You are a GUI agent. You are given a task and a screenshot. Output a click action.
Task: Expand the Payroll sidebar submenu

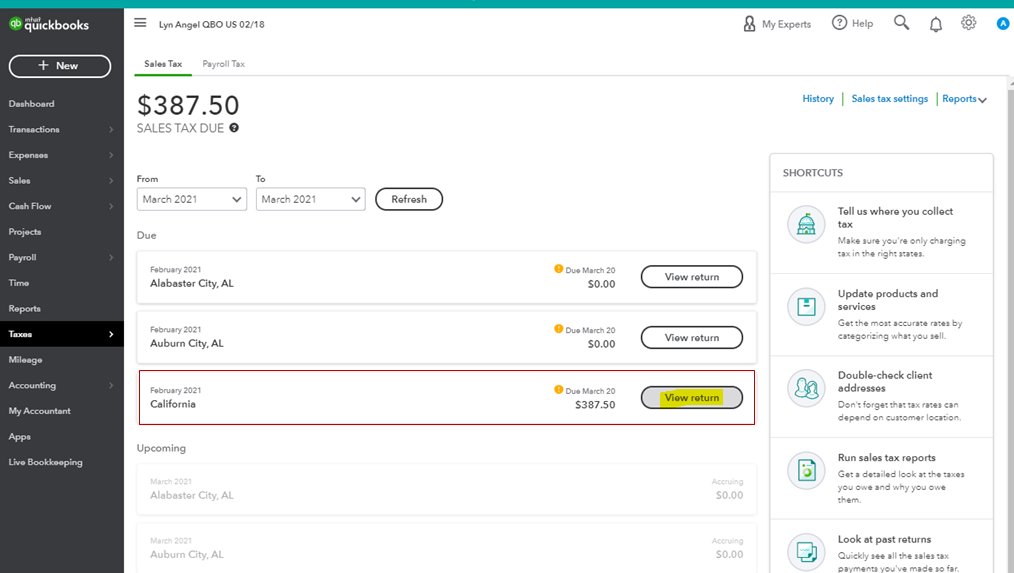tap(111, 257)
